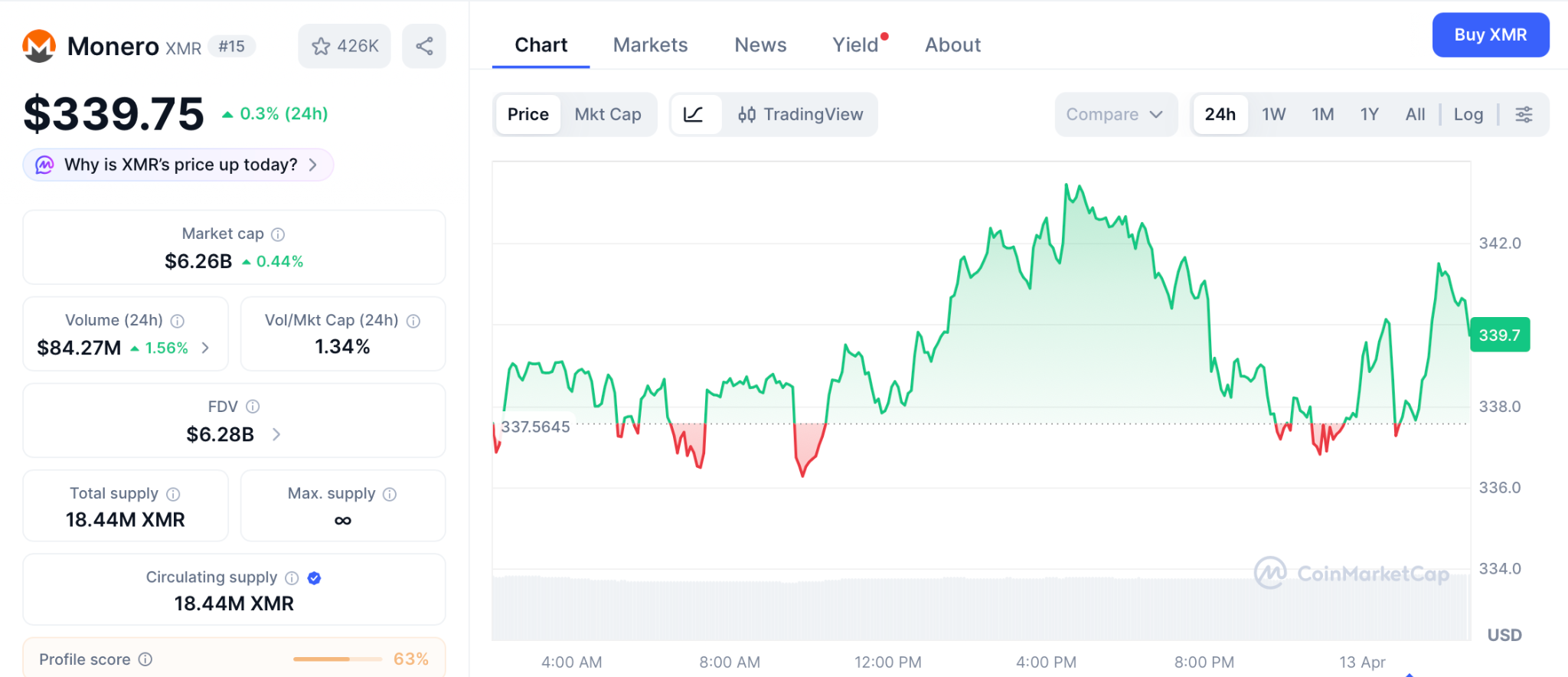The width and height of the screenshot is (1568, 677).
Task: Click the Profile score progress bar
Action: coord(338,659)
